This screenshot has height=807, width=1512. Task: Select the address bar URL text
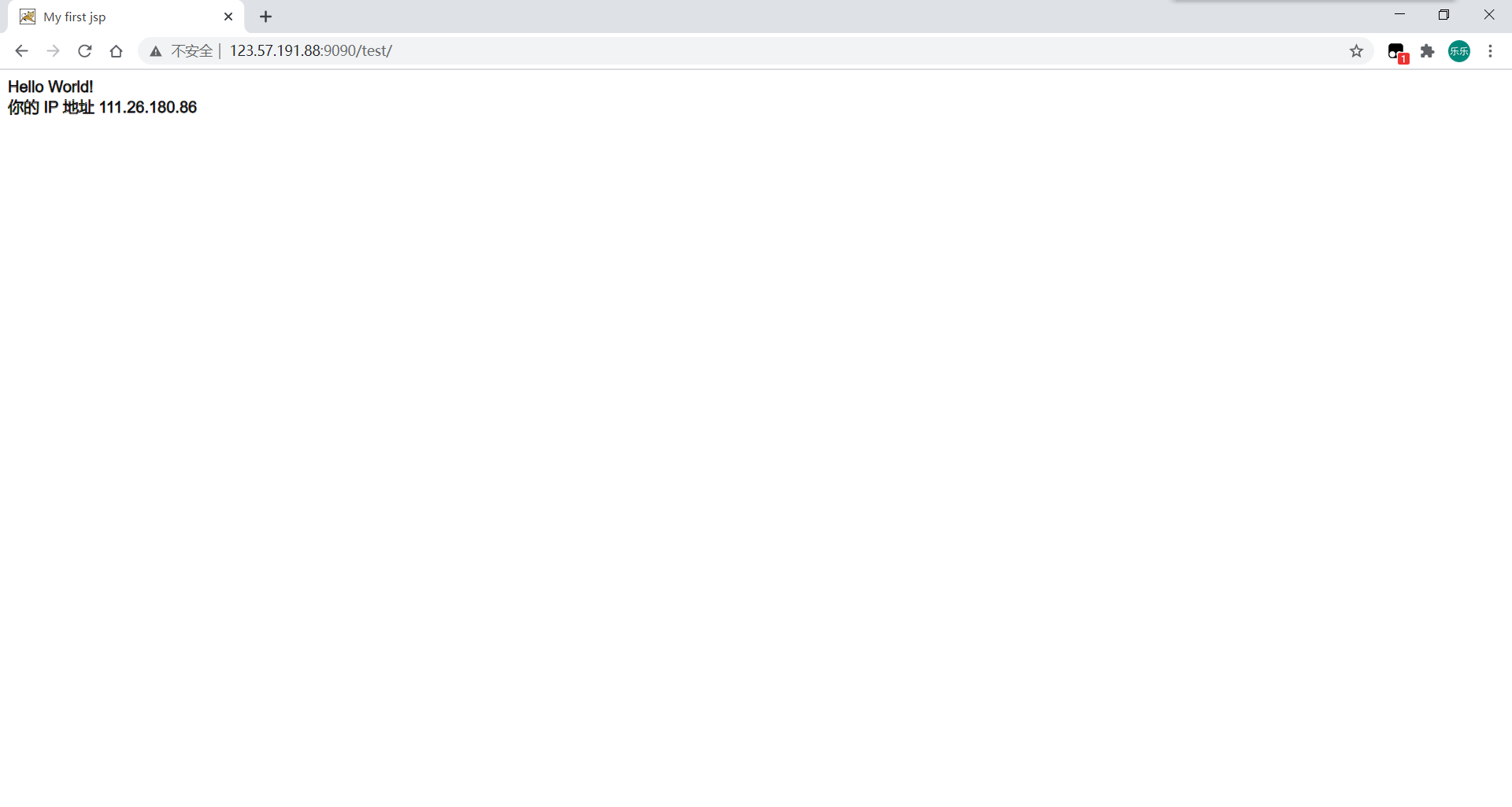pos(309,50)
